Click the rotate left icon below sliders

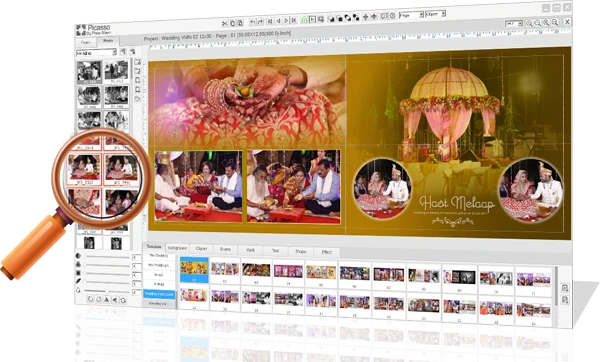pos(90,299)
